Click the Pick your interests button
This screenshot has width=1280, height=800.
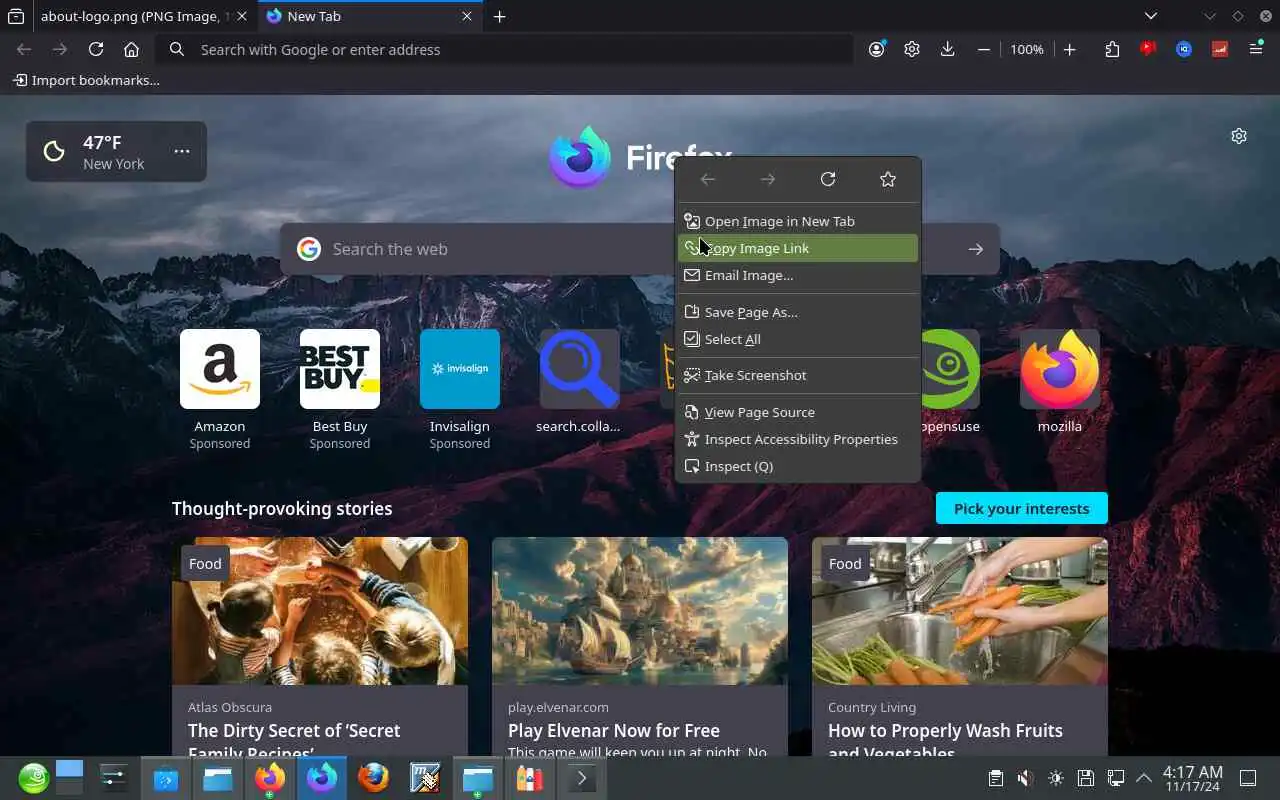pos(1022,508)
